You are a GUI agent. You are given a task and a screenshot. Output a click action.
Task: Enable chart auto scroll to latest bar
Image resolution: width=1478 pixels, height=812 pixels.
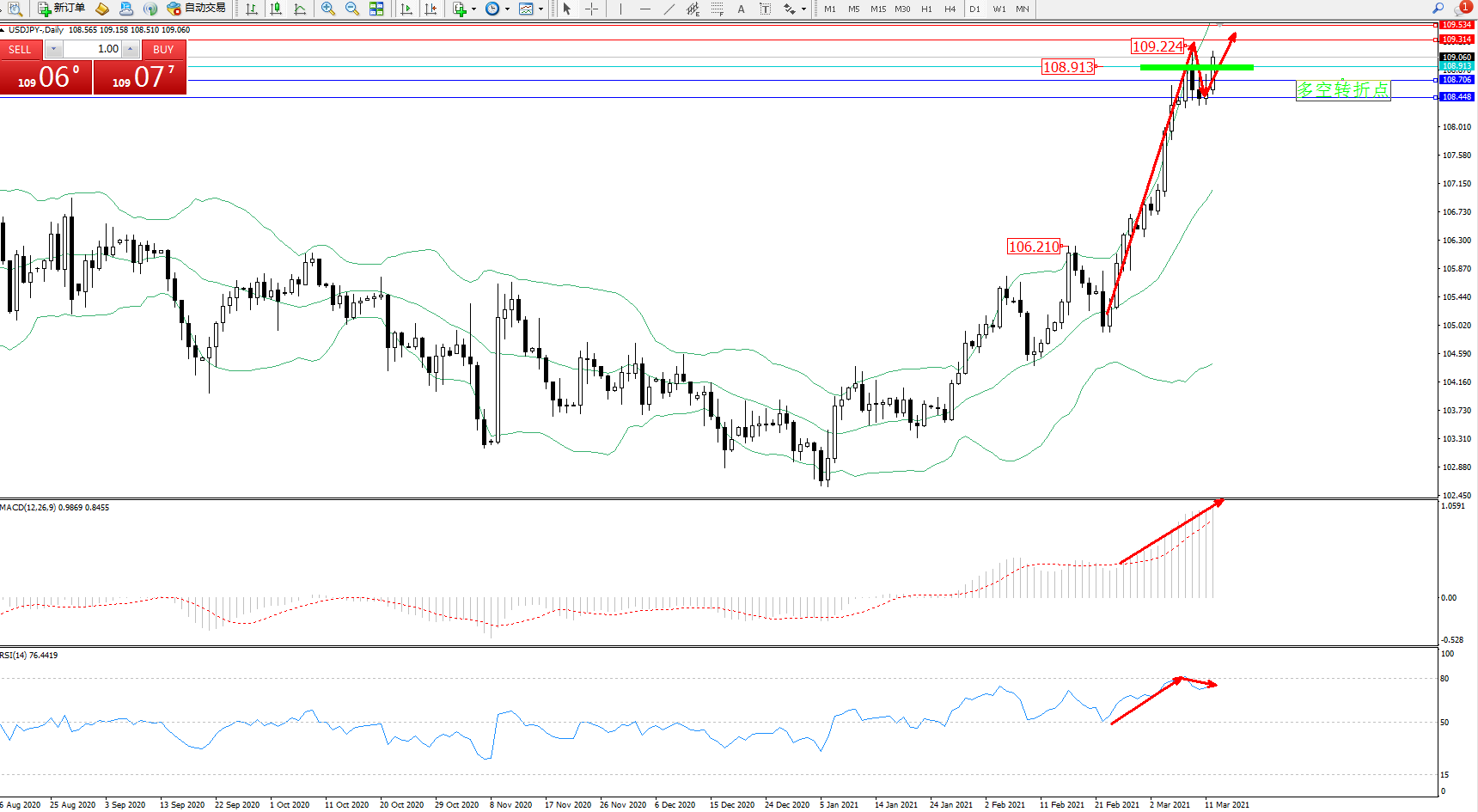pyautogui.click(x=406, y=9)
